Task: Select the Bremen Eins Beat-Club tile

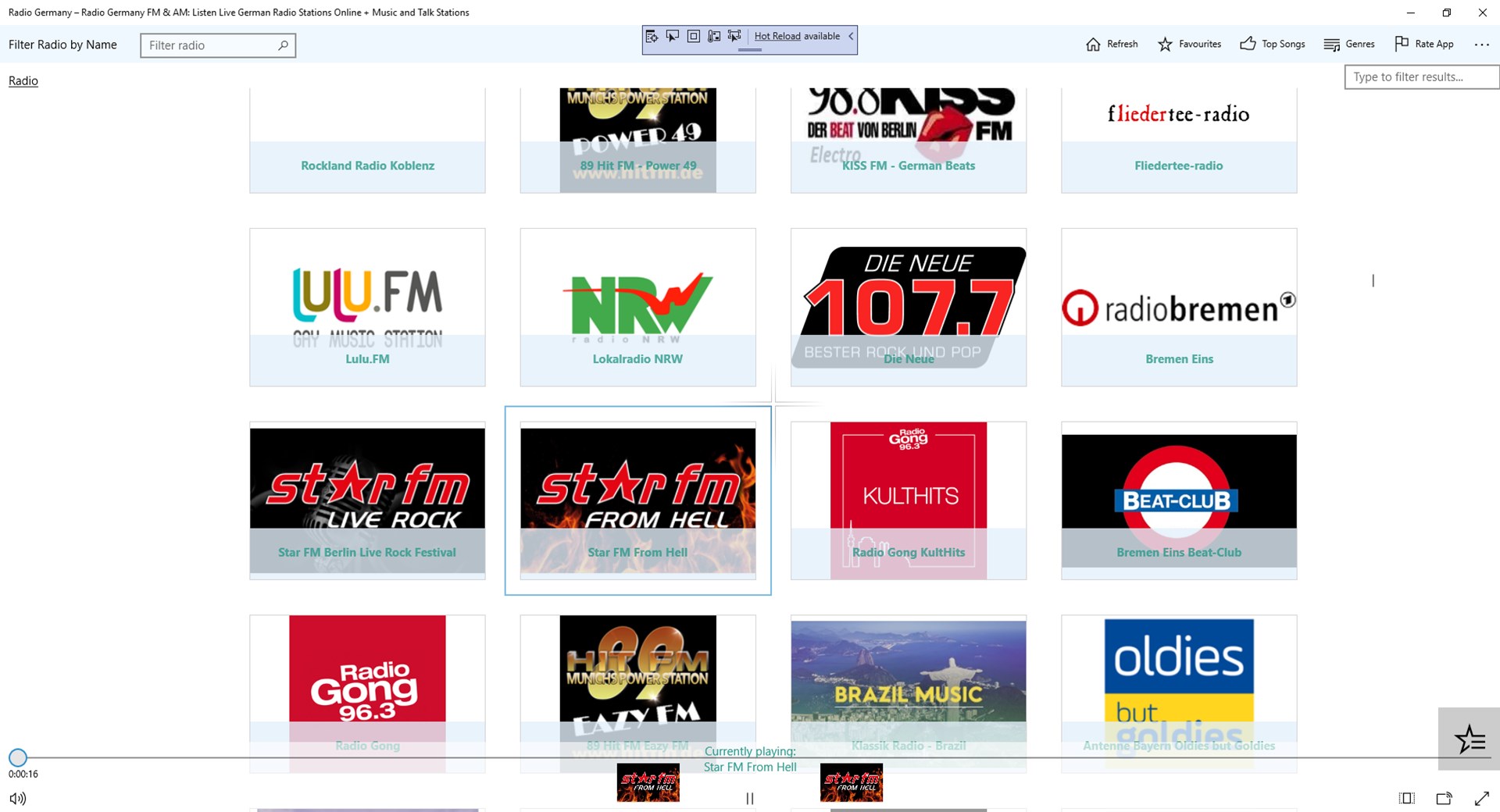Action: point(1179,500)
